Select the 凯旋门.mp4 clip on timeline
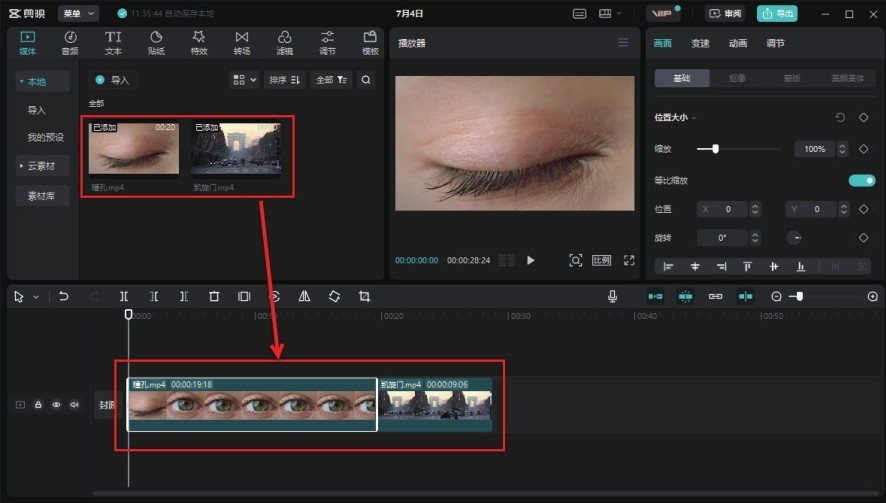 (435, 405)
